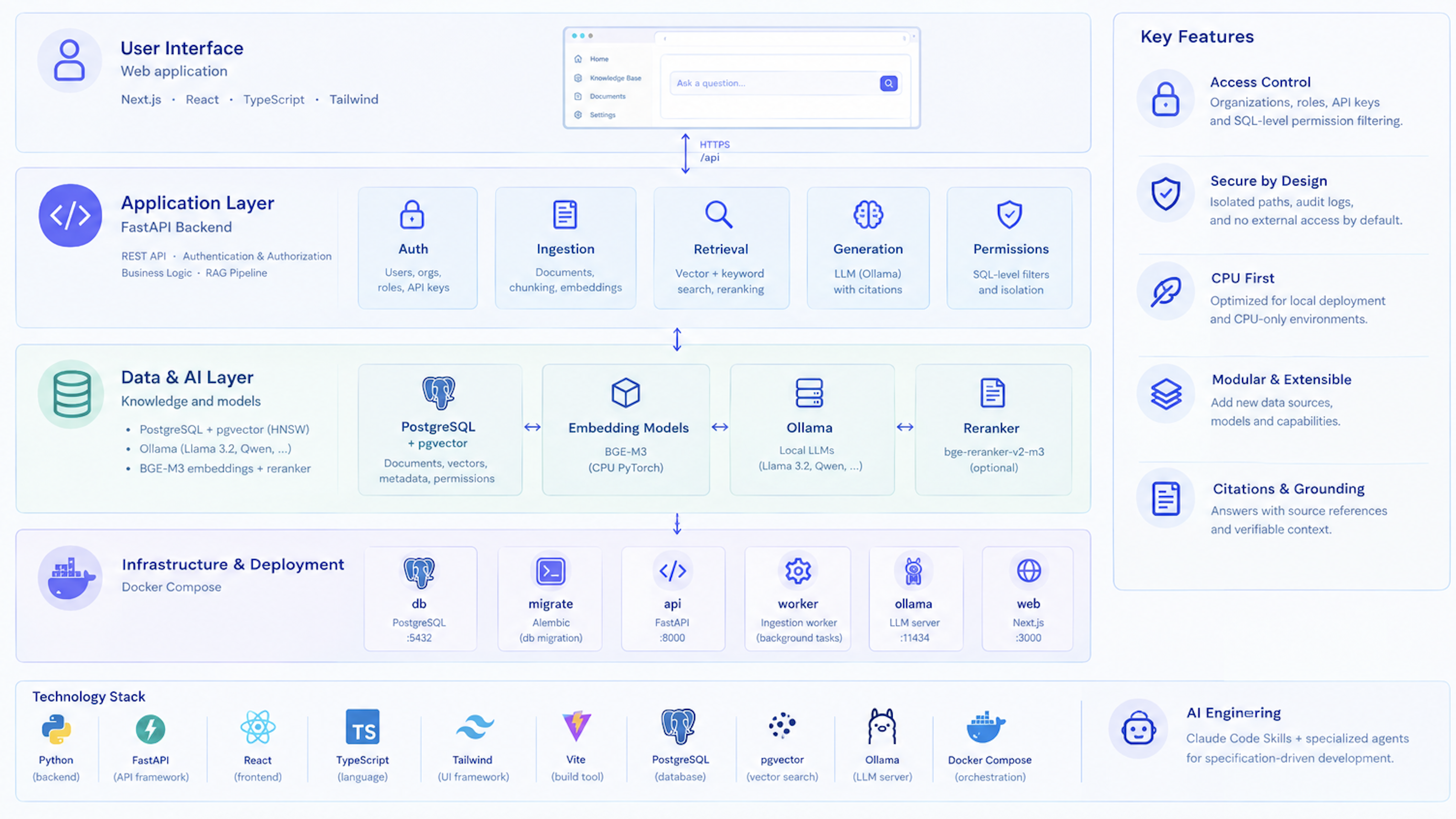1456x819 pixels.
Task: Open Settings in the mockup sidebar
Action: click(x=595, y=115)
